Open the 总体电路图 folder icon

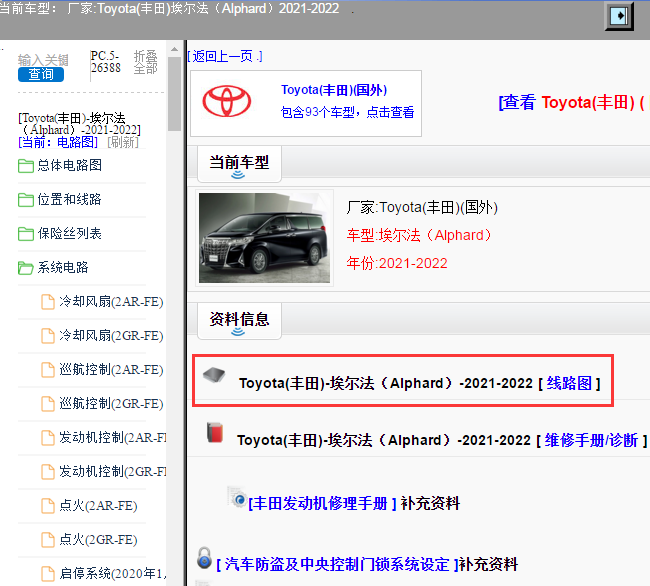26,166
